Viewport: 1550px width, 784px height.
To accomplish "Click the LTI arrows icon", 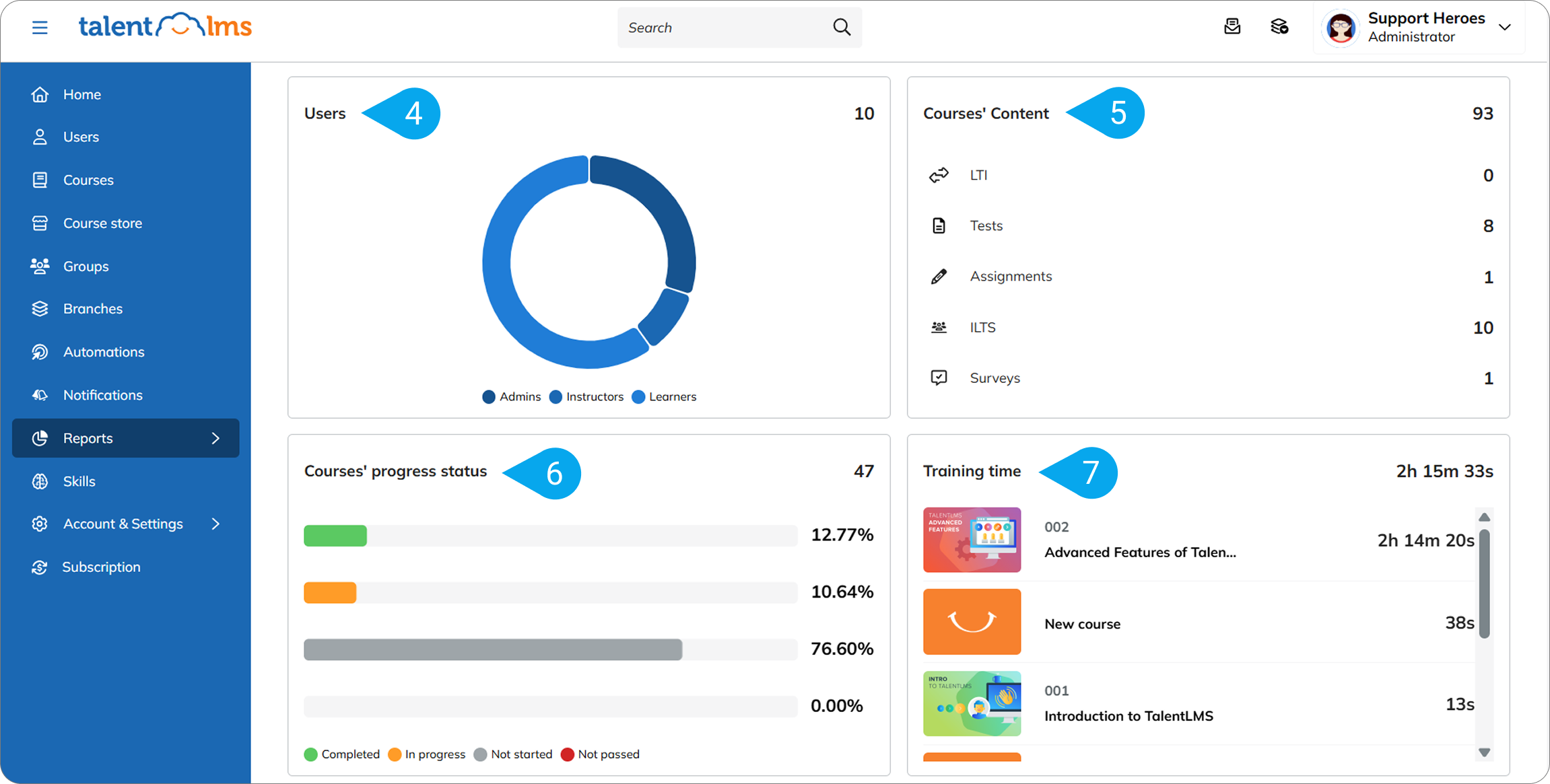I will pos(939,175).
